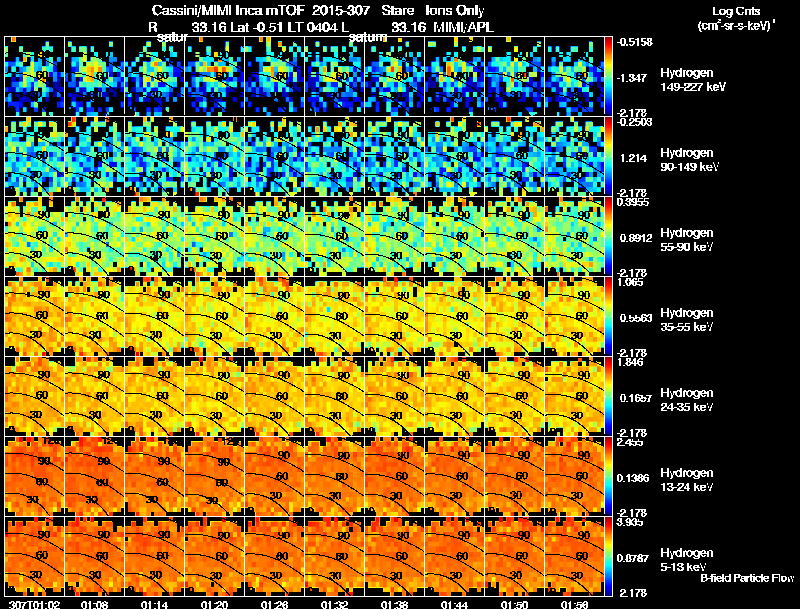Click the 01:08 time label
The width and height of the screenshot is (800, 609).
pyautogui.click(x=94, y=604)
